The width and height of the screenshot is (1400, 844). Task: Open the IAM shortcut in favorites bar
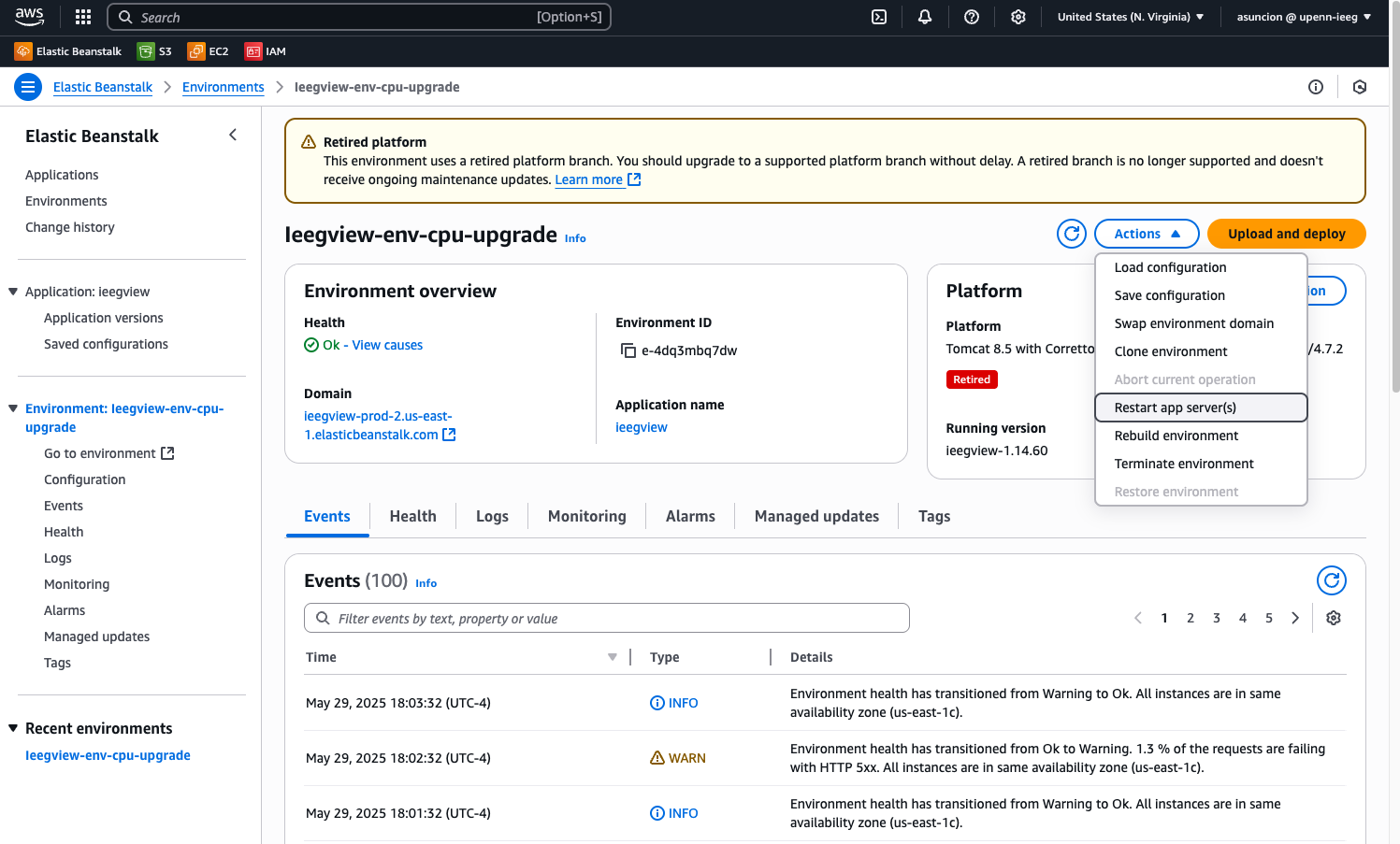pos(266,51)
